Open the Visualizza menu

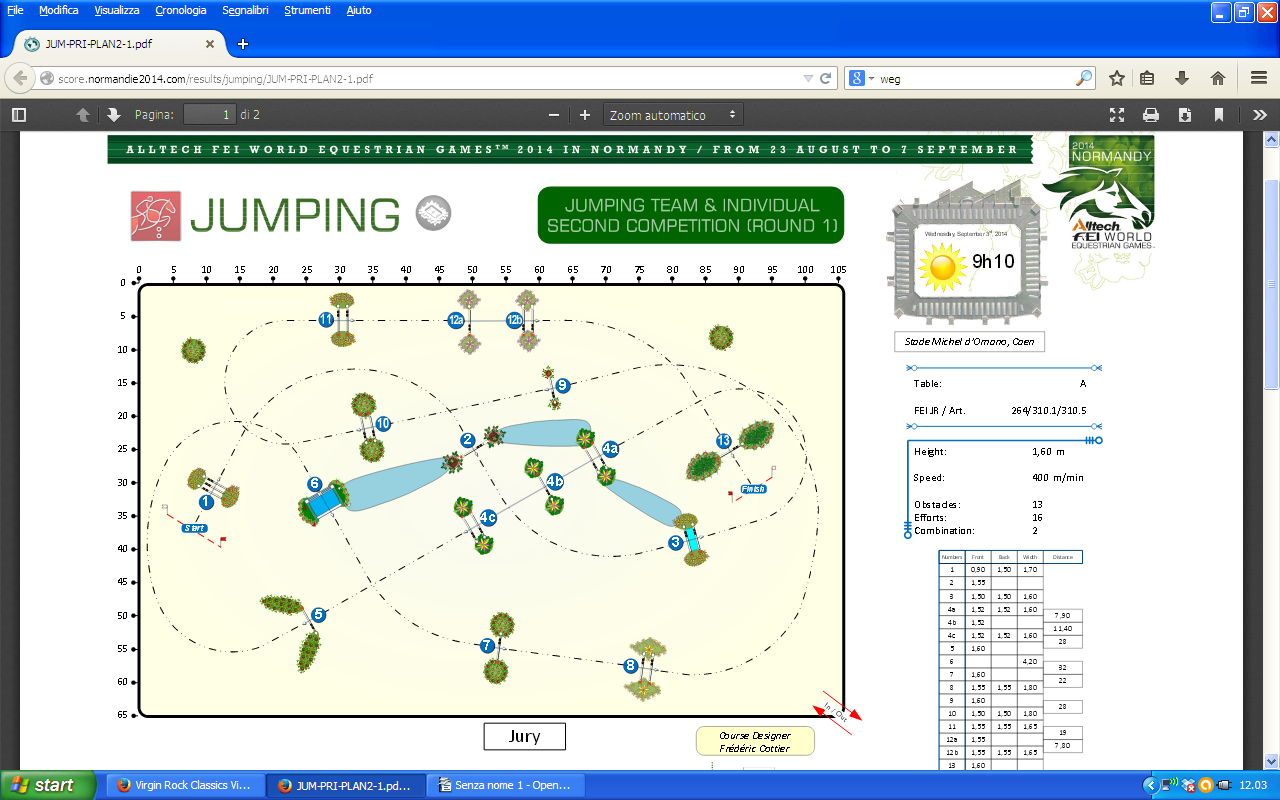[117, 10]
